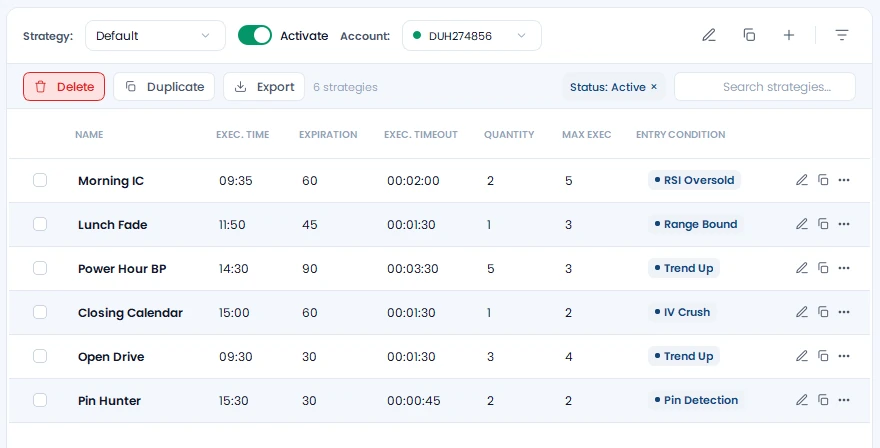Click the Duplicate bulk action button
880x448 pixels.
tap(164, 86)
